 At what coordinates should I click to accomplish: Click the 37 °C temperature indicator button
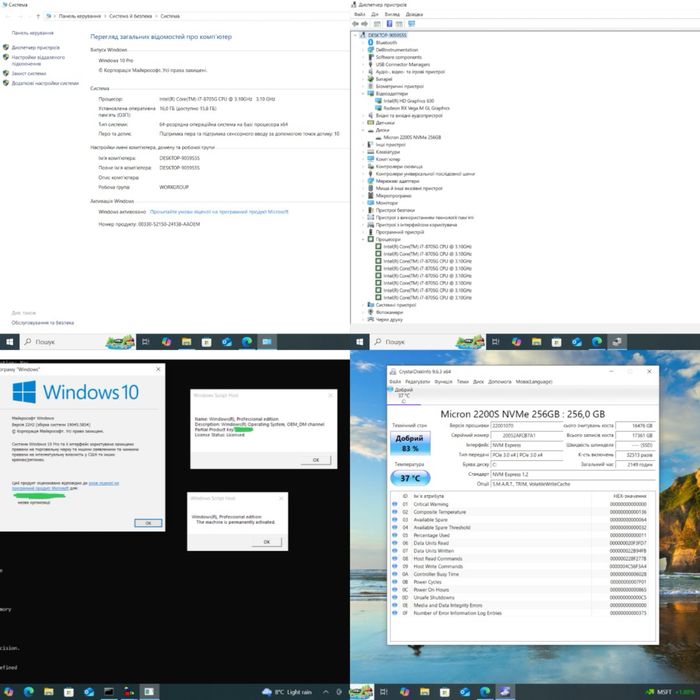click(x=410, y=478)
